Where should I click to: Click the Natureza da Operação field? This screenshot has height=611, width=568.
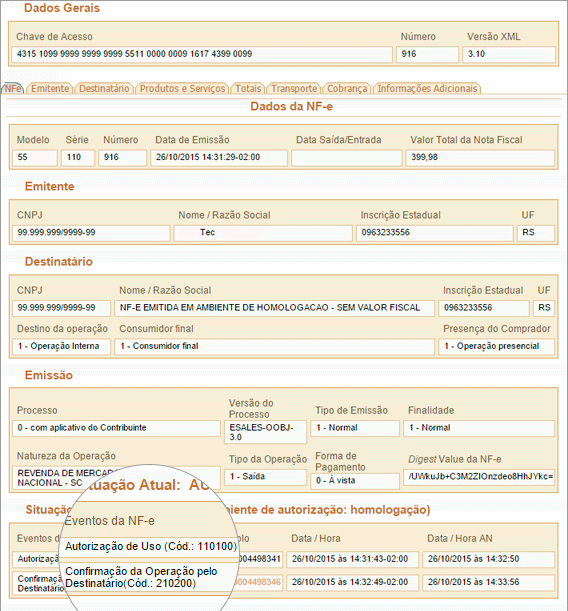click(116, 478)
